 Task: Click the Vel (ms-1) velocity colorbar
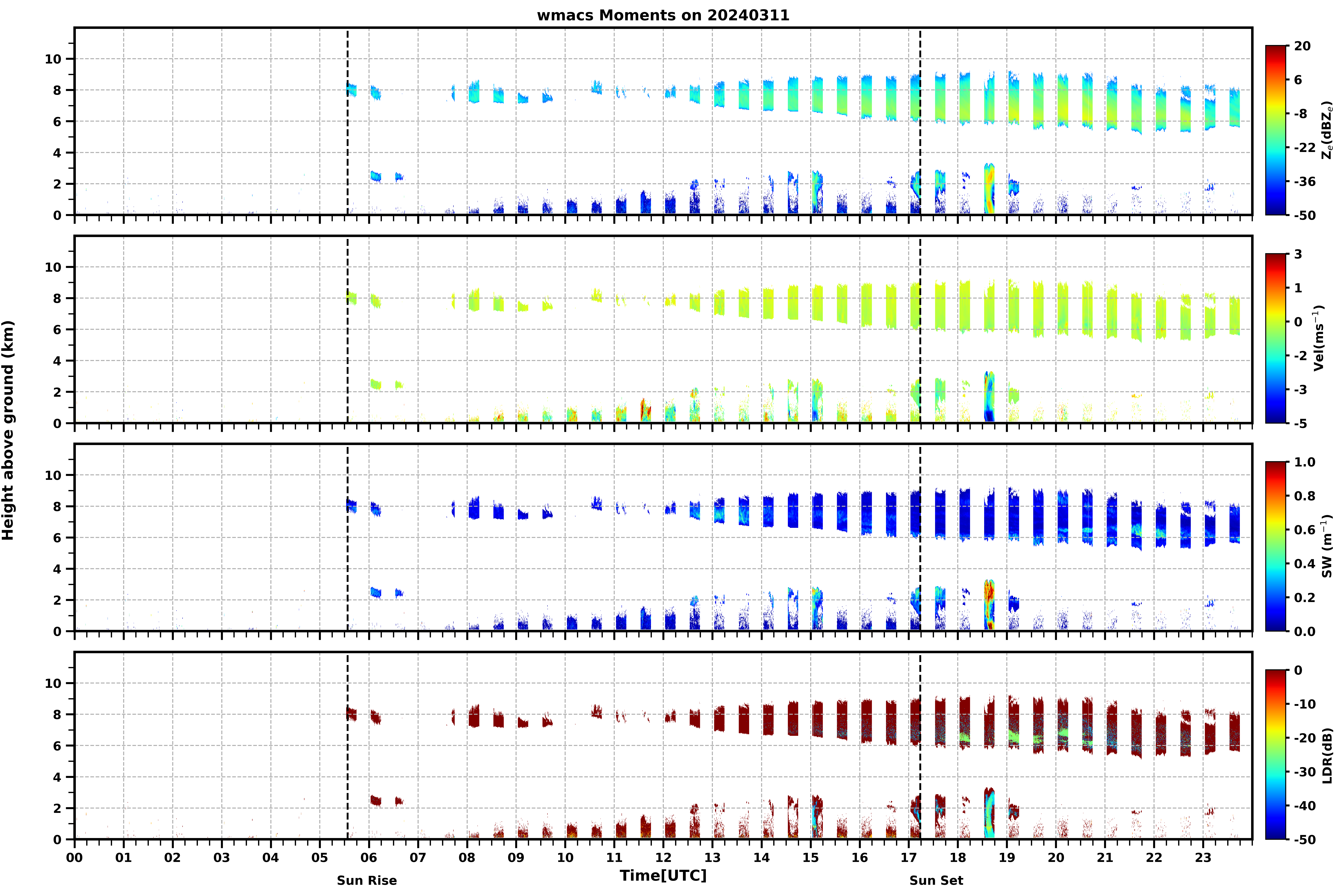point(1276,338)
